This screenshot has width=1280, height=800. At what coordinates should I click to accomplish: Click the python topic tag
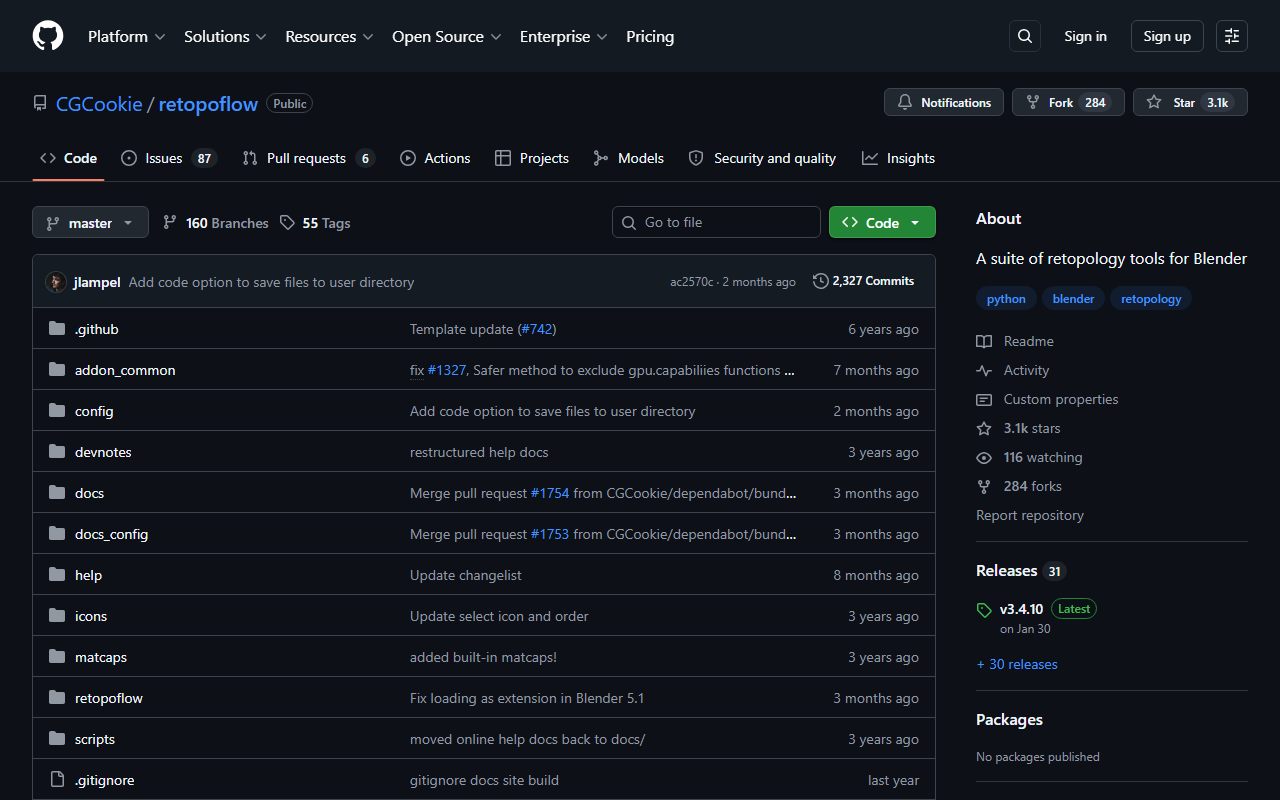tap(1006, 299)
